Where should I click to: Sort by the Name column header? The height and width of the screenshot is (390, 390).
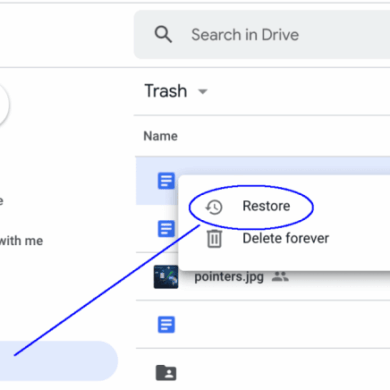(x=160, y=136)
